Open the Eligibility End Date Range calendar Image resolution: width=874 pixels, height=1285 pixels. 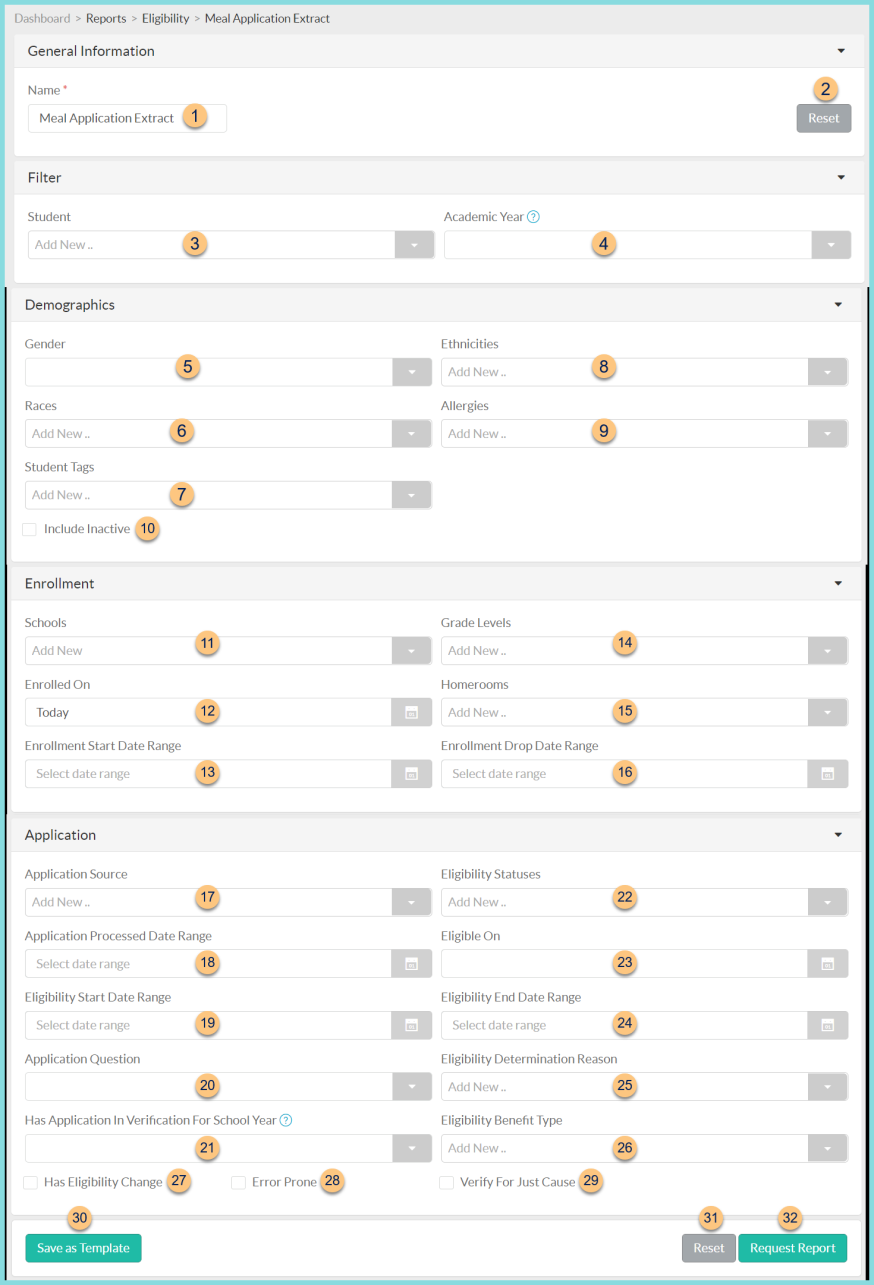829,1024
